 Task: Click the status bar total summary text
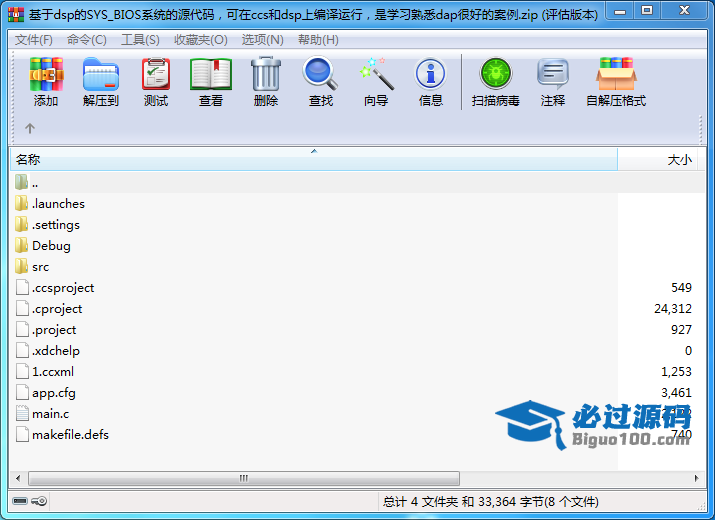click(491, 502)
